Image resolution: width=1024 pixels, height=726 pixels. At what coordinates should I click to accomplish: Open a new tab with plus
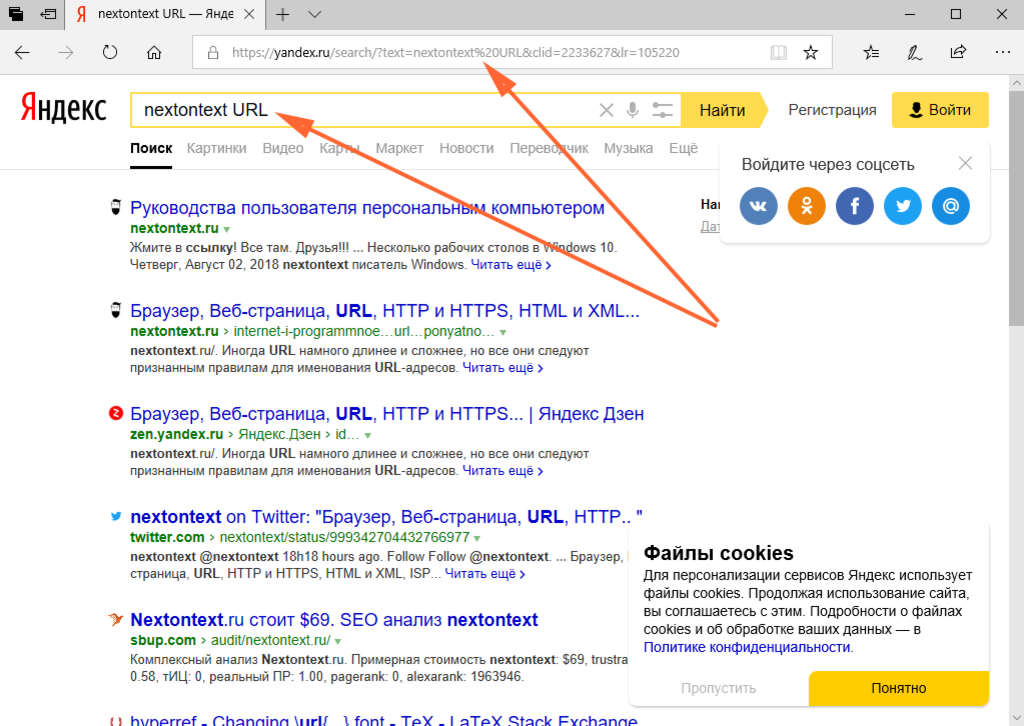click(282, 14)
